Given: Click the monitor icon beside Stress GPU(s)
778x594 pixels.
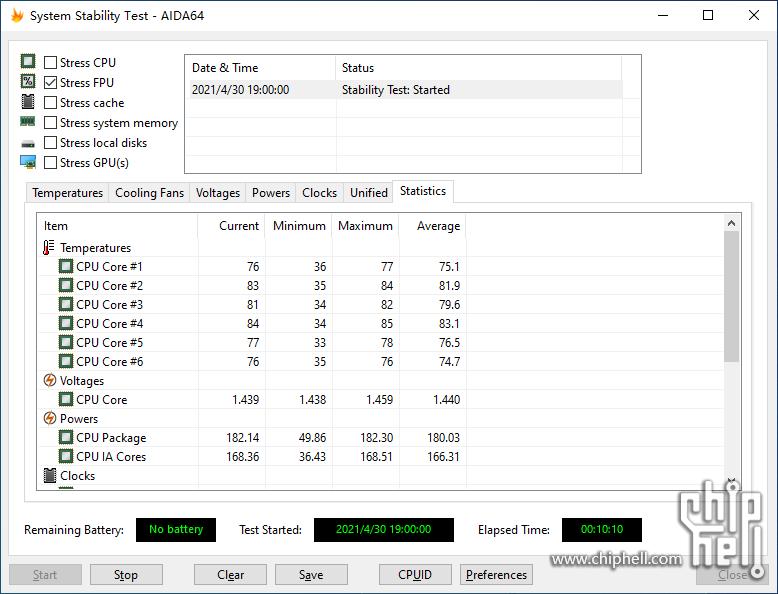Looking at the screenshot, I should (x=28, y=162).
